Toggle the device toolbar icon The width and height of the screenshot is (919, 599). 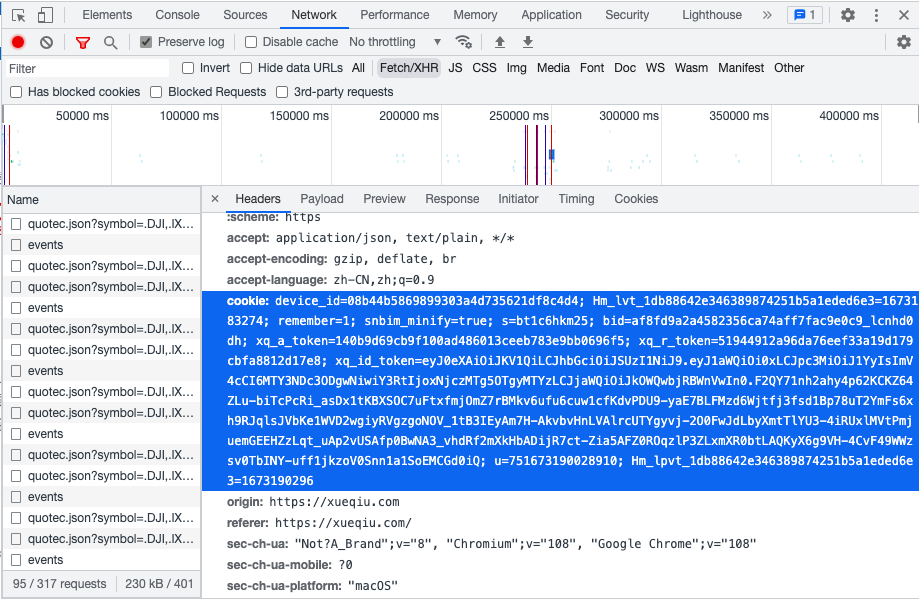(x=45, y=15)
